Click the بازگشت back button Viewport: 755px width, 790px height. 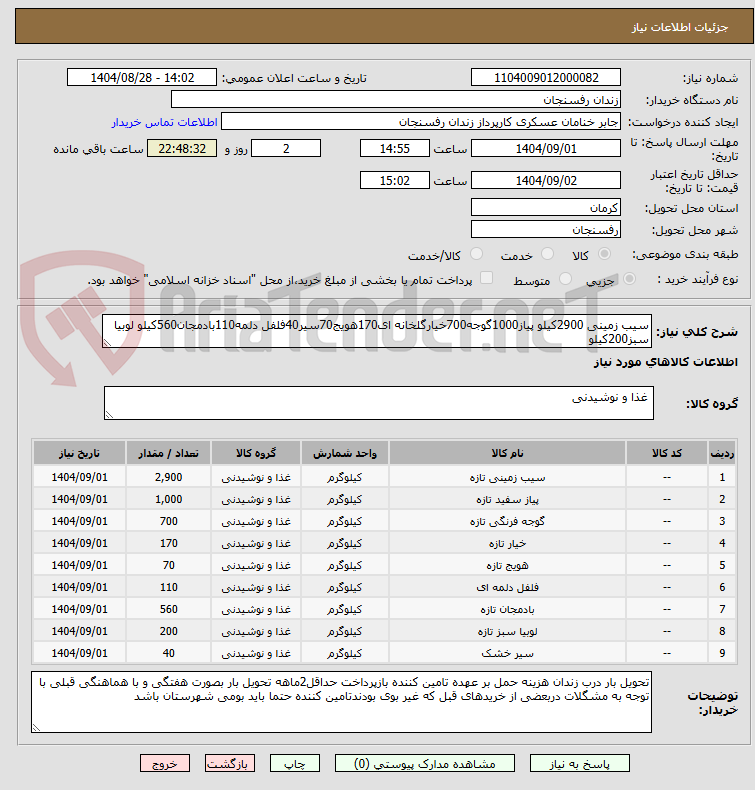click(230, 764)
